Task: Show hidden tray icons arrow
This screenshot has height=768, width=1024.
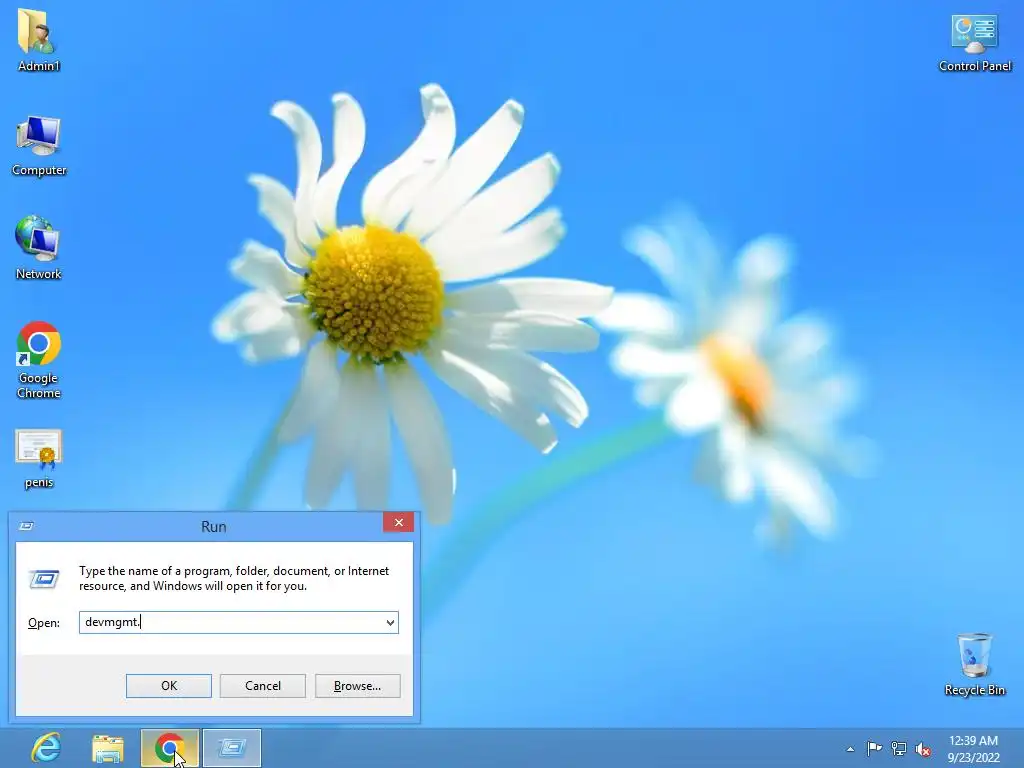Action: [850, 749]
